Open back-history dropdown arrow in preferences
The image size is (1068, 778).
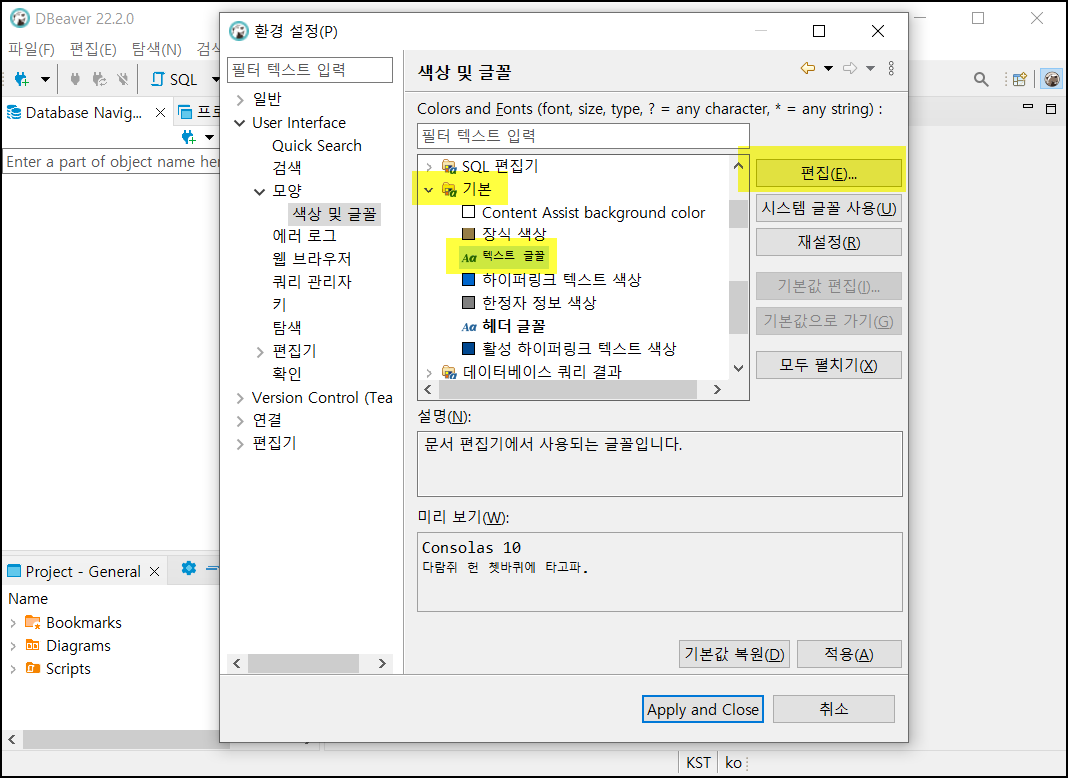tap(828, 68)
